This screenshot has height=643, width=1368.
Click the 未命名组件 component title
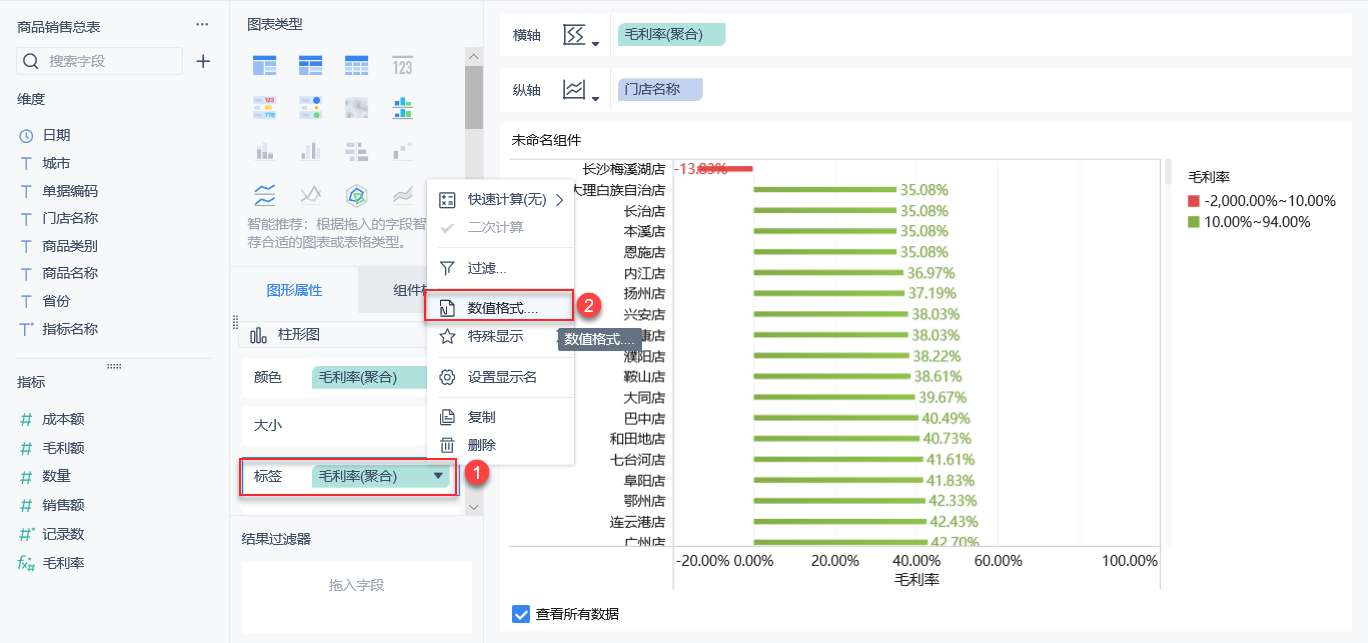click(x=546, y=140)
